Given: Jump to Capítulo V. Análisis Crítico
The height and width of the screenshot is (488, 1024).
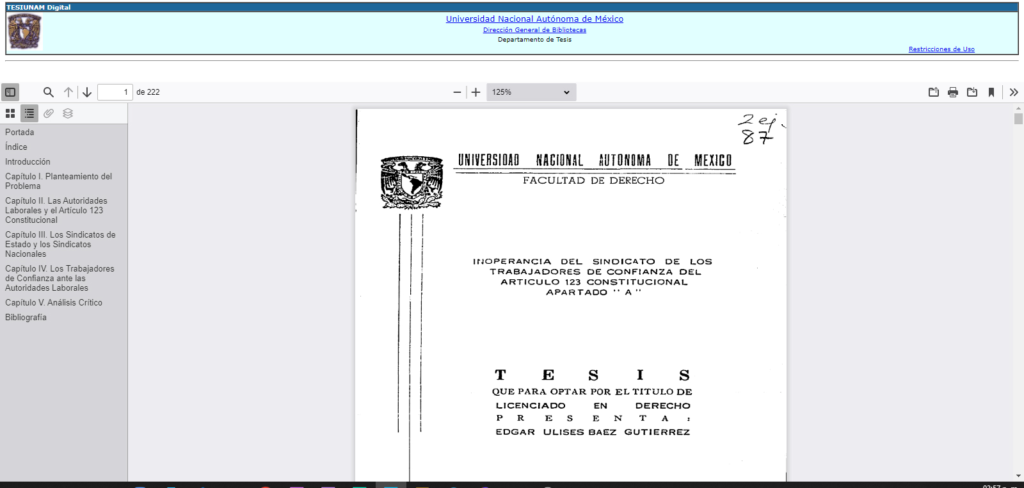Looking at the screenshot, I should coord(53,302).
